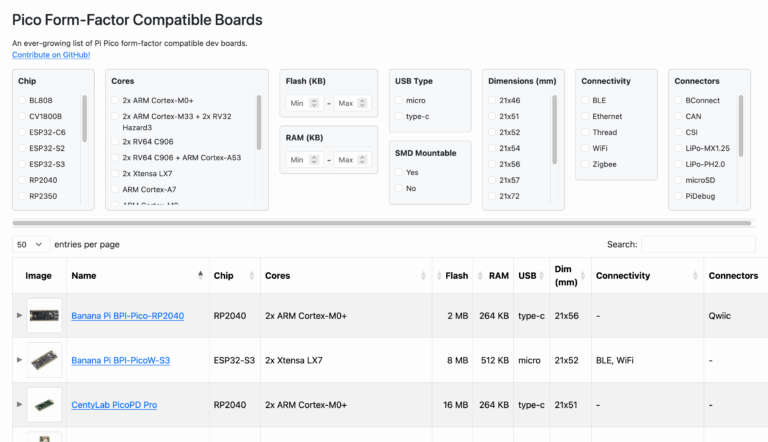
Task: Expand the Banana Pi BPI-Pico-RP2040 row
Action: pos(20,315)
